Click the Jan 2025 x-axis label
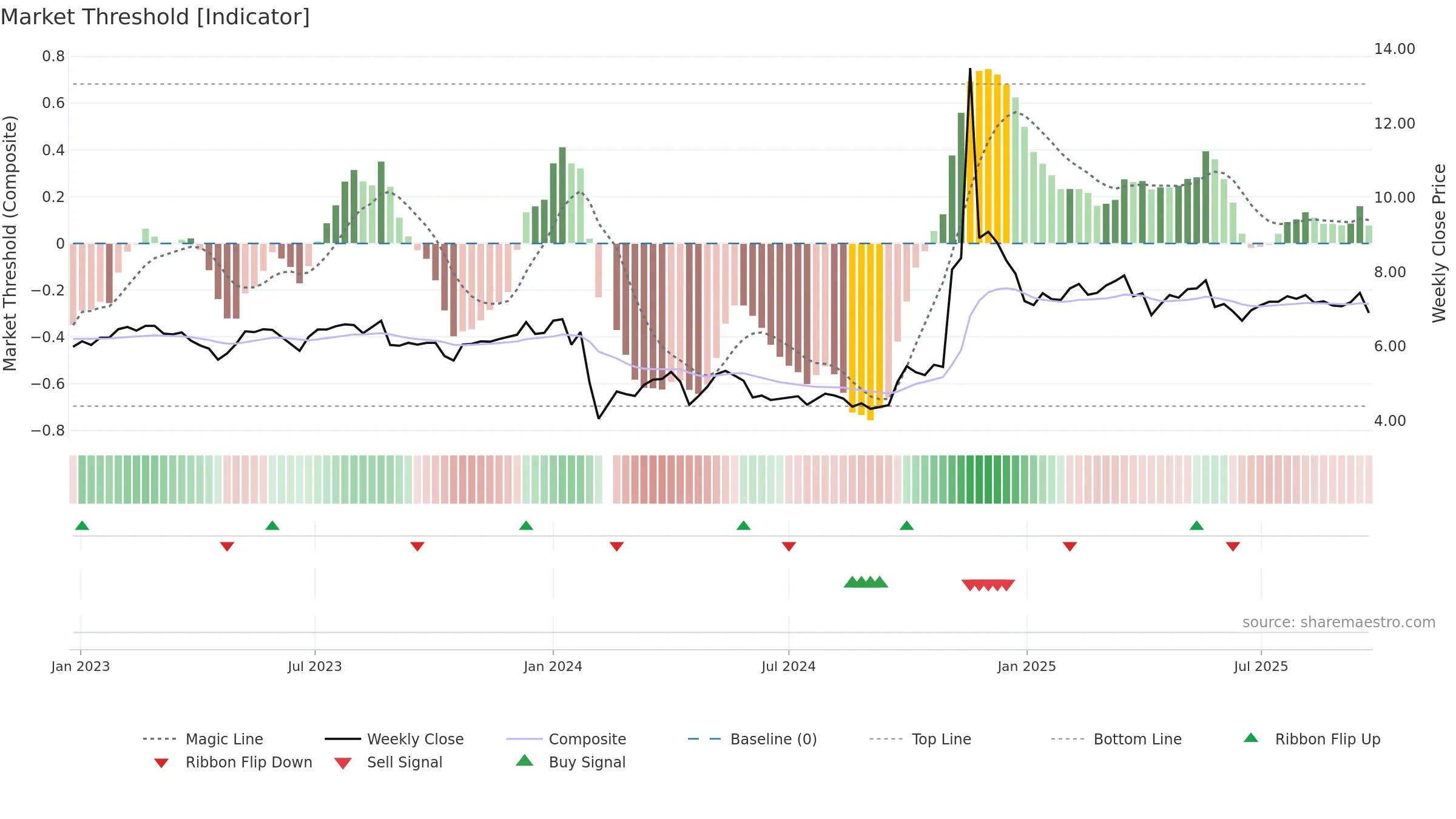1456x819 pixels. (1027, 666)
